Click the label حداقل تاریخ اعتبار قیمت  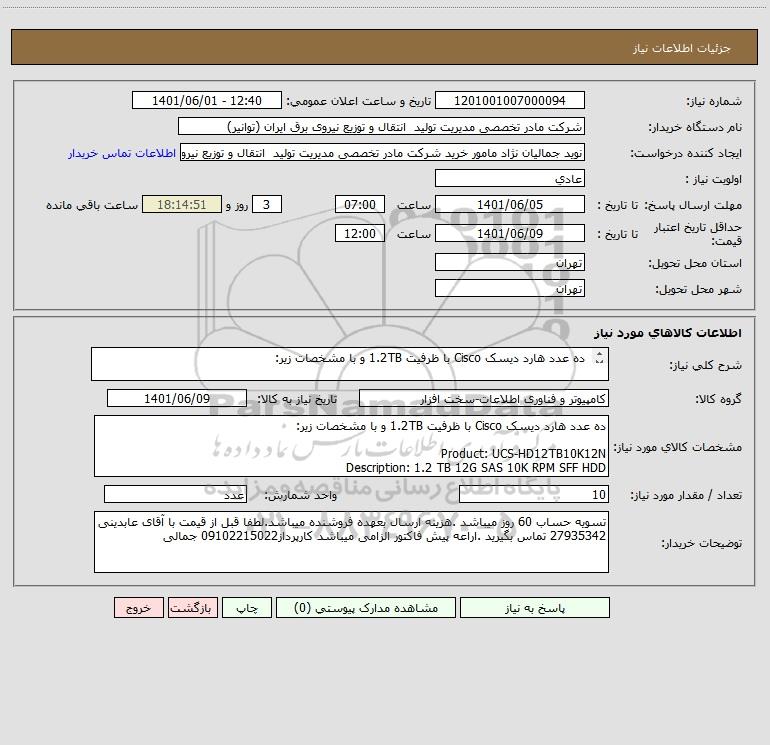[x=698, y=234]
